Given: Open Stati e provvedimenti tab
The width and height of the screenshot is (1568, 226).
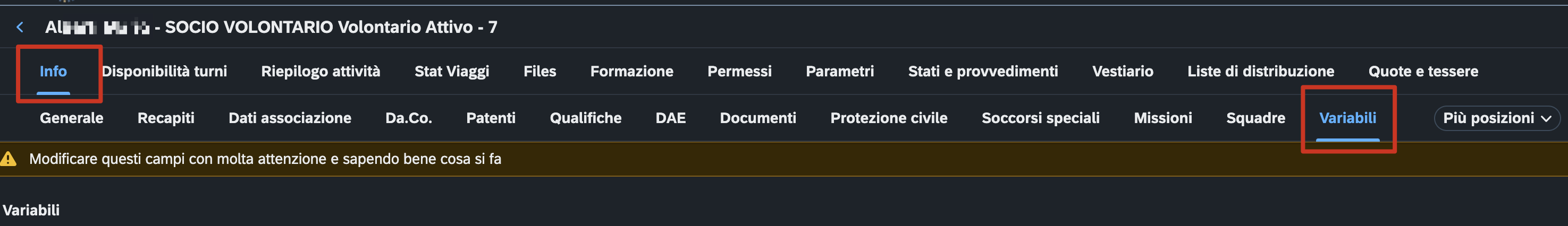Looking at the screenshot, I should coord(982,72).
